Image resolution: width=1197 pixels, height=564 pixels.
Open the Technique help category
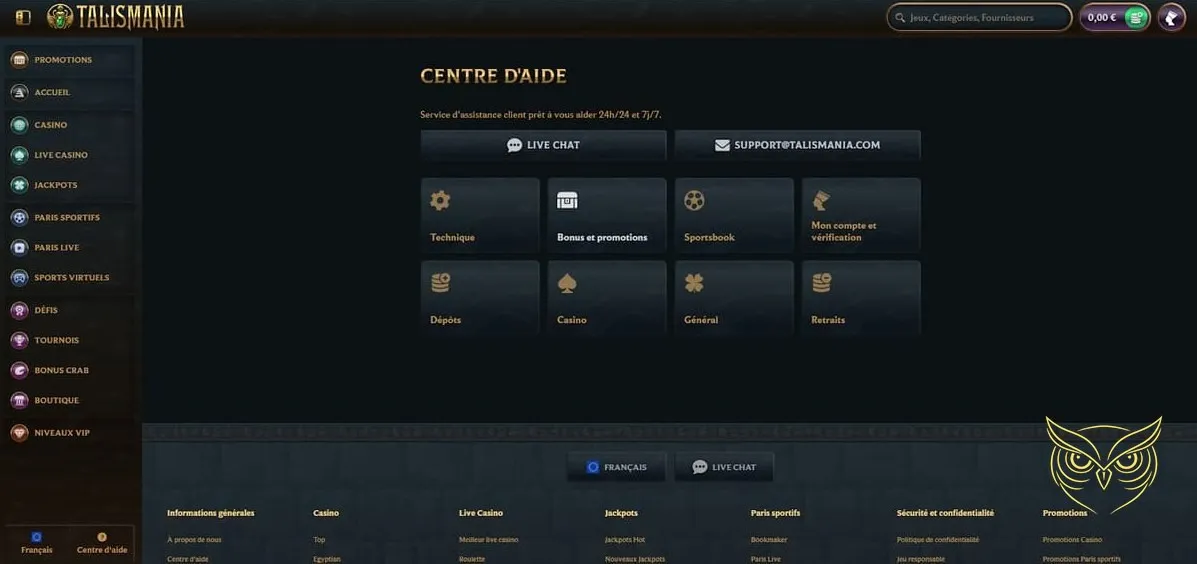[480, 214]
